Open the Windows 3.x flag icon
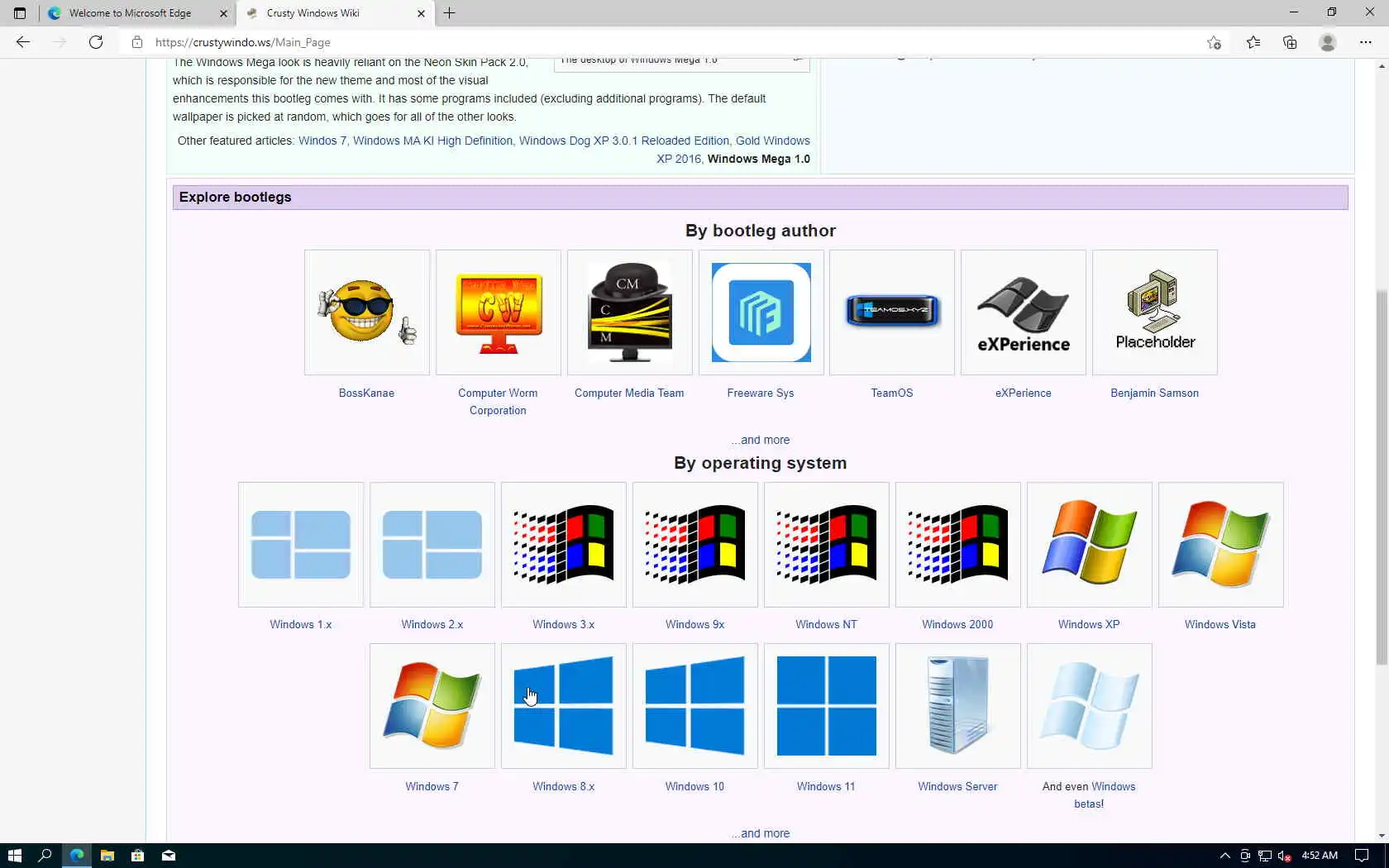The height and width of the screenshot is (868, 1389). coord(564,545)
